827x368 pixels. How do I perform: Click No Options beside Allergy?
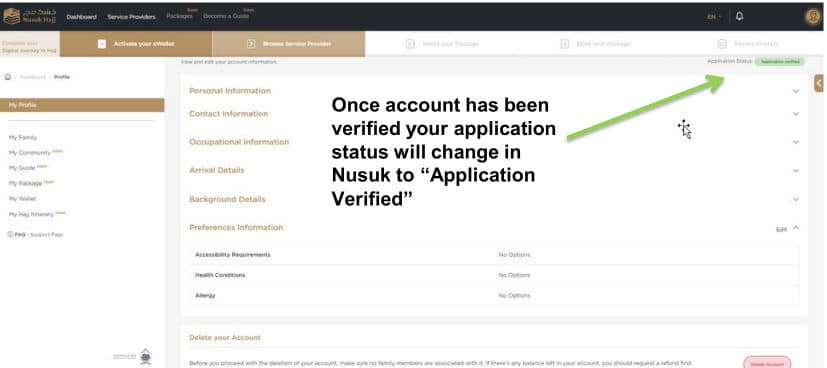(514, 295)
